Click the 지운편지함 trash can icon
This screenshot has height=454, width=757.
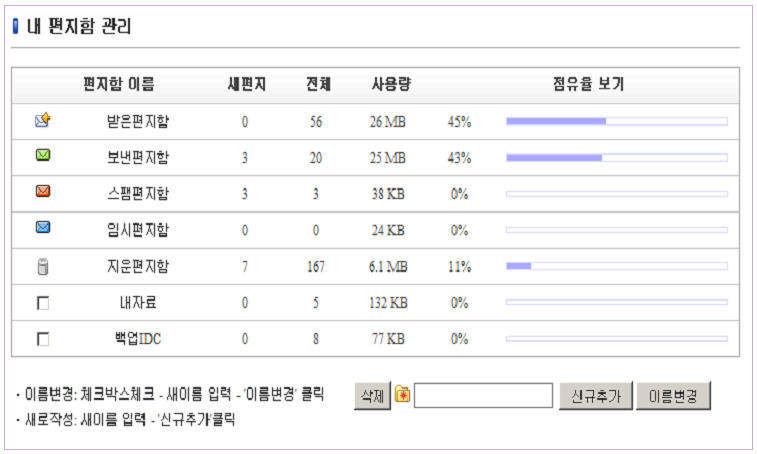pyautogui.click(x=42, y=266)
